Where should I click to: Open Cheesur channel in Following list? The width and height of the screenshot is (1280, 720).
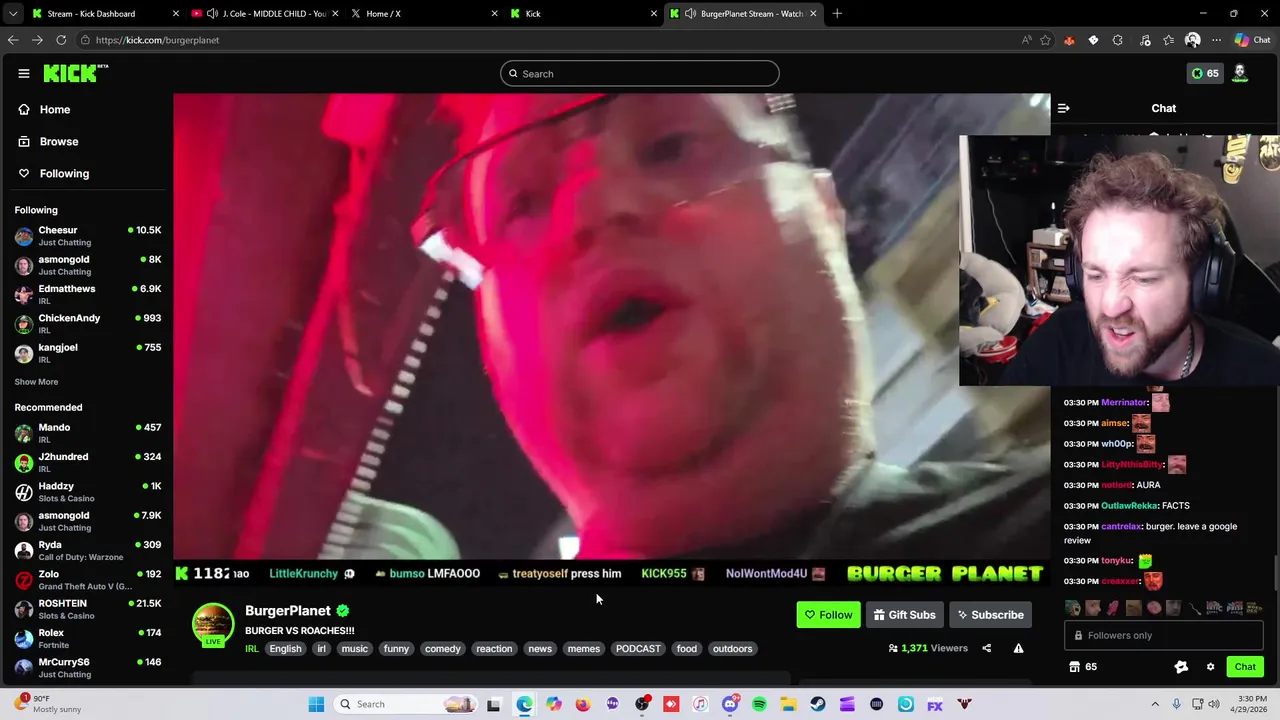pyautogui.click(x=88, y=236)
